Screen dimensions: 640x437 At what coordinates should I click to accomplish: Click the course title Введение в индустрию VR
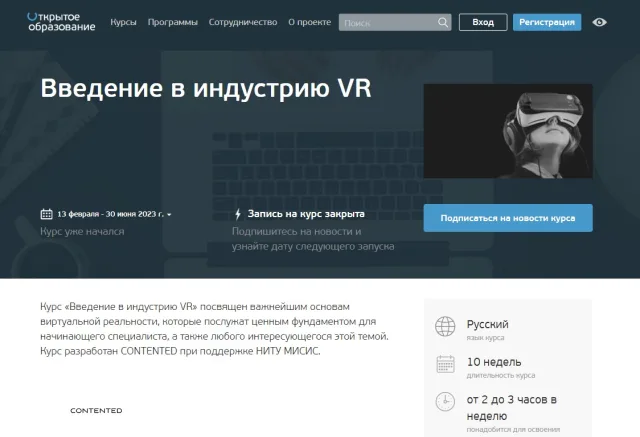(x=206, y=88)
